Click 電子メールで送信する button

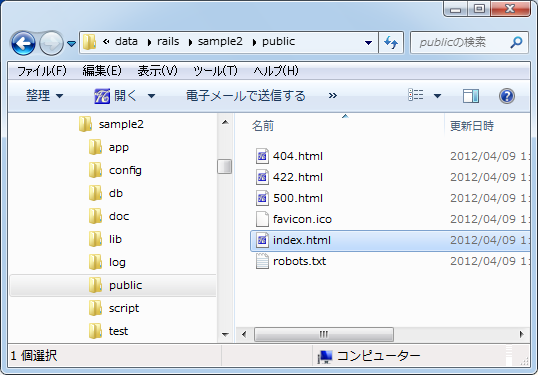246,96
